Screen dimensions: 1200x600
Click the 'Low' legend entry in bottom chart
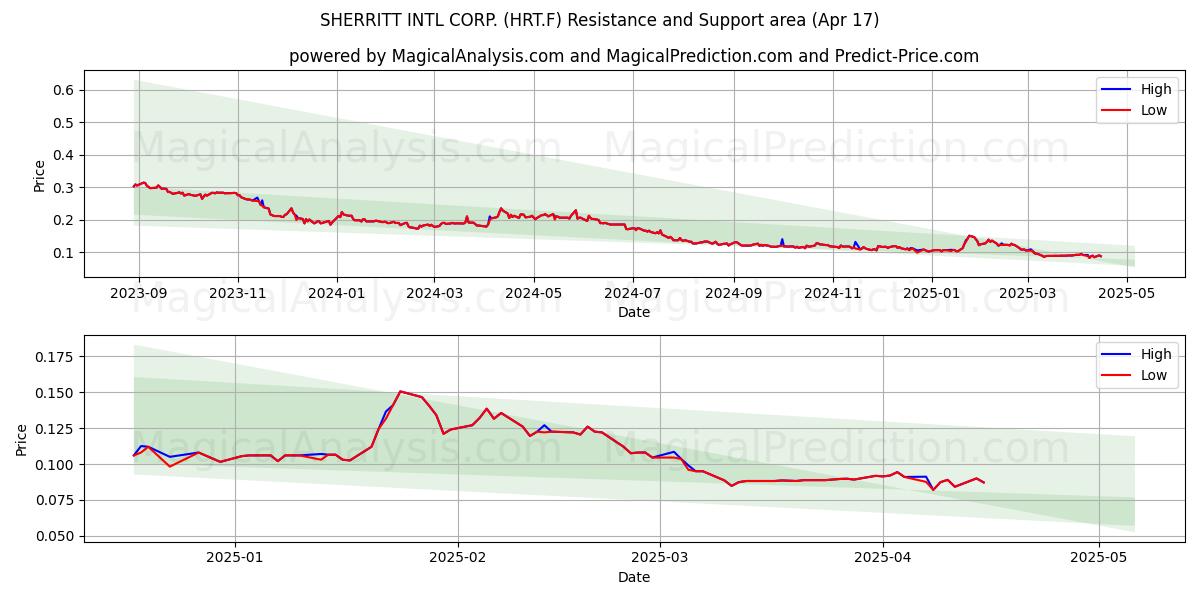pyautogui.click(x=1154, y=375)
